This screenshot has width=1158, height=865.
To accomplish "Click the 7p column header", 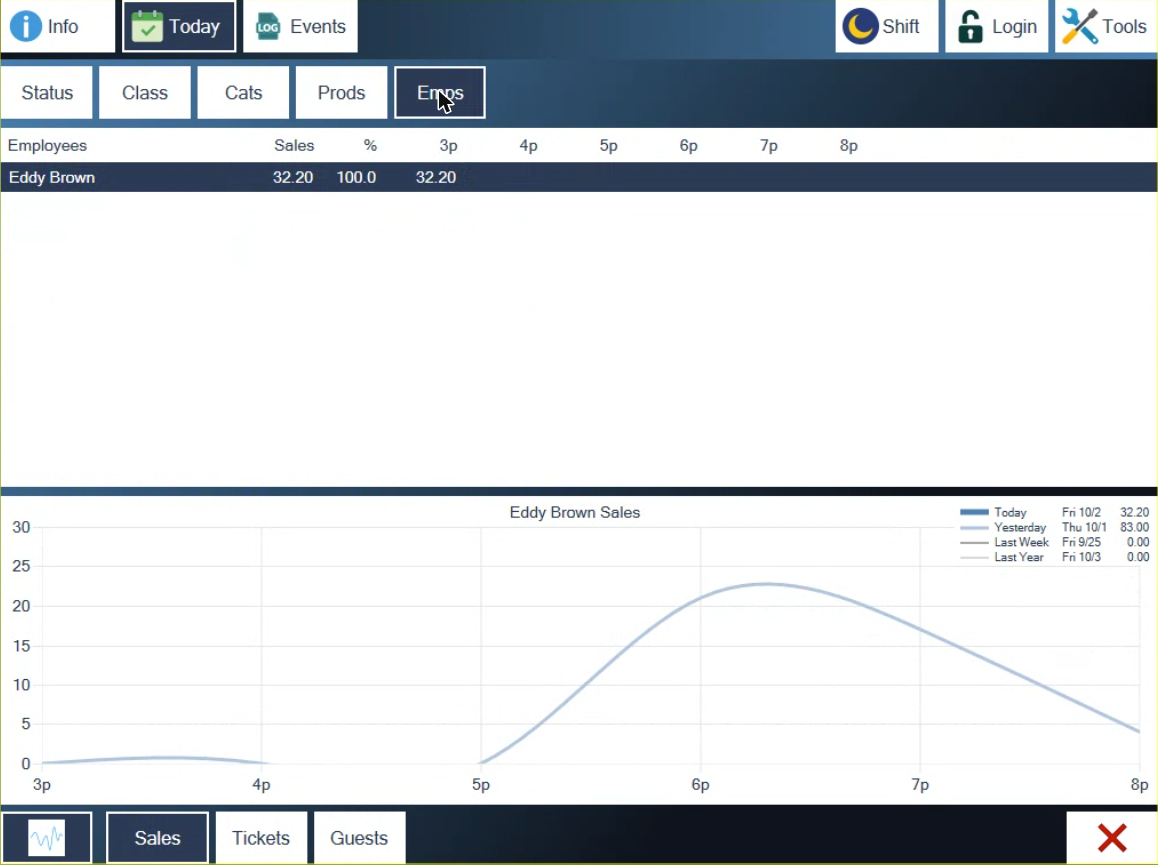I will pos(769,146).
